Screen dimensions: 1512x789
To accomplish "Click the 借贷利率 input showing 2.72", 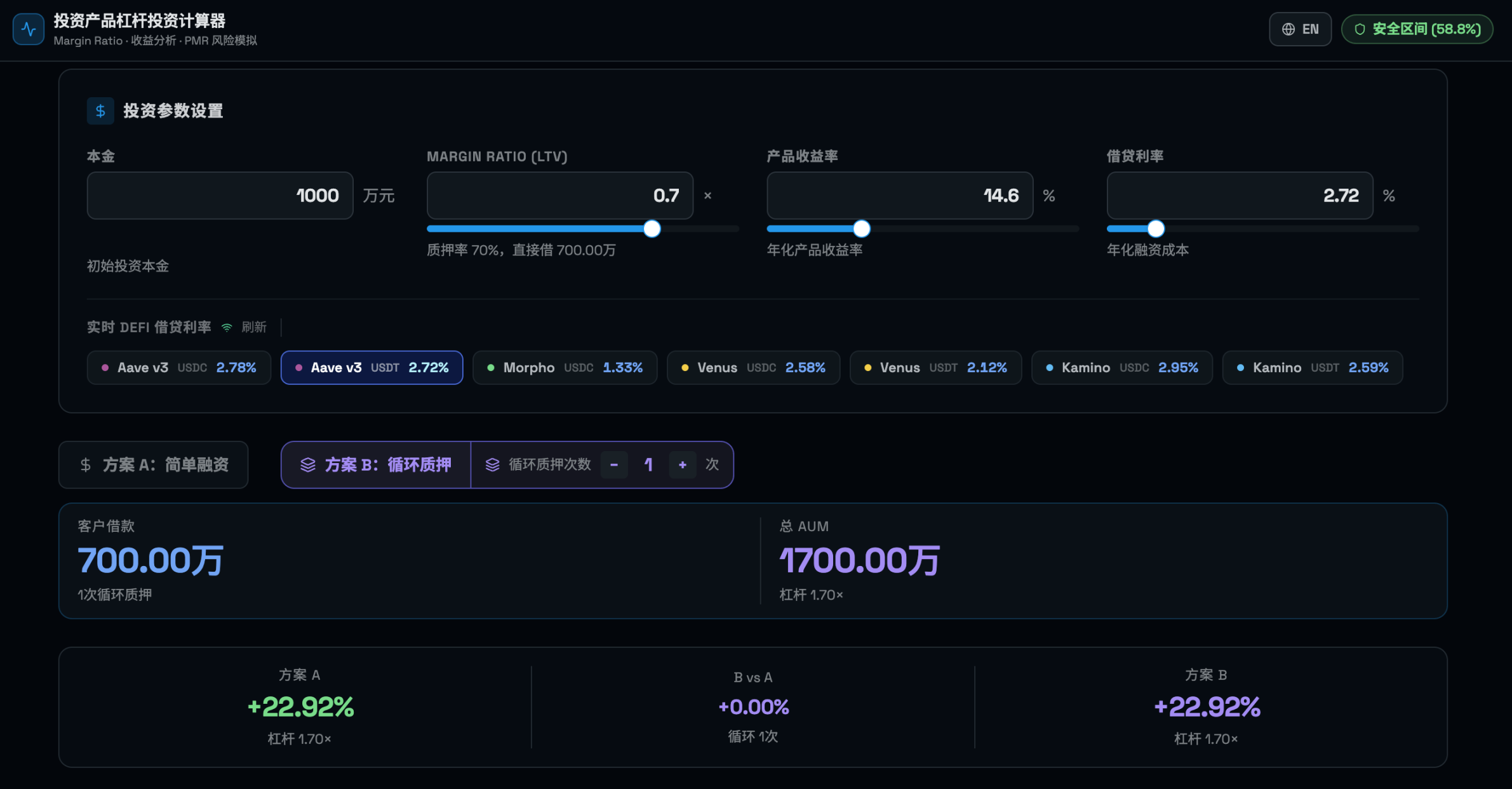I will (1239, 196).
